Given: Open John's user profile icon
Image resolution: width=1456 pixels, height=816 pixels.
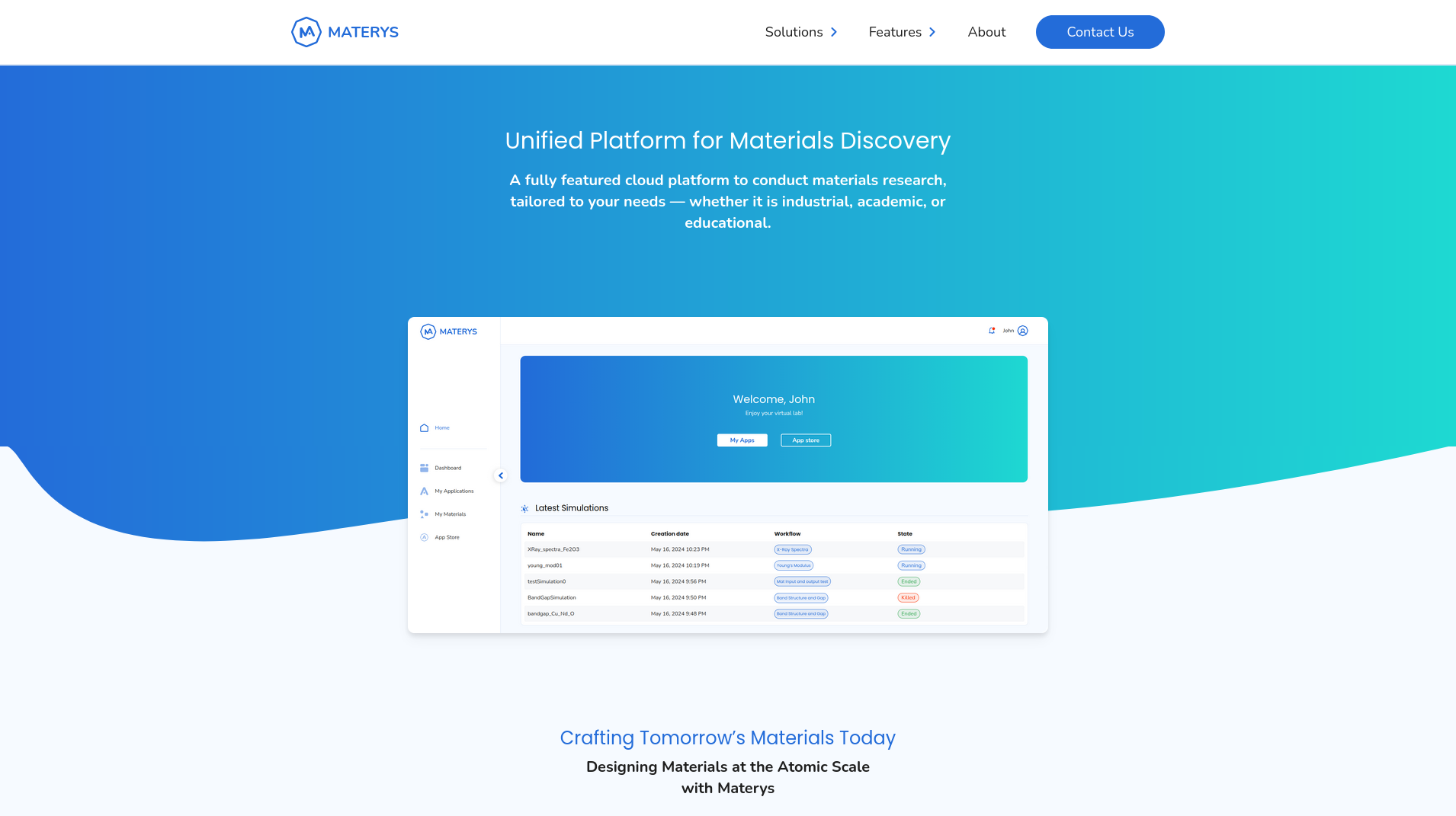Looking at the screenshot, I should pos(1023,331).
